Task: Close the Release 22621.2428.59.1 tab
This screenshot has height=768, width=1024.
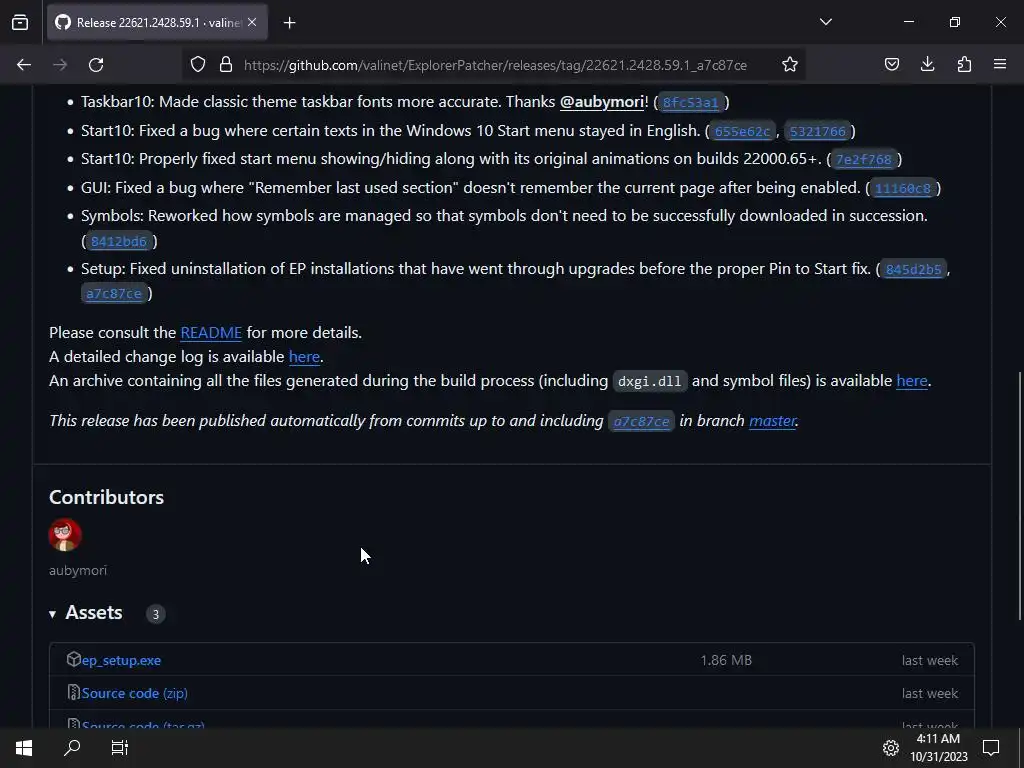Action: click(x=252, y=22)
